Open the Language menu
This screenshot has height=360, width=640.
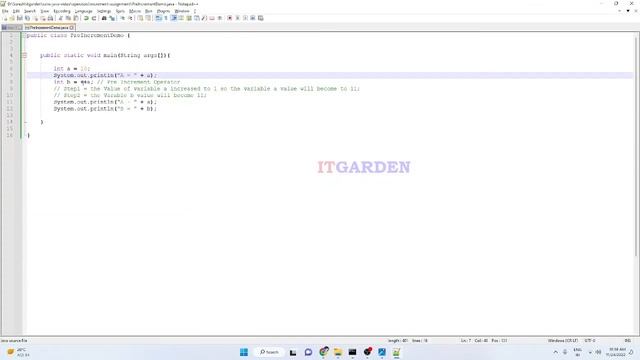pyautogui.click(x=84, y=11)
